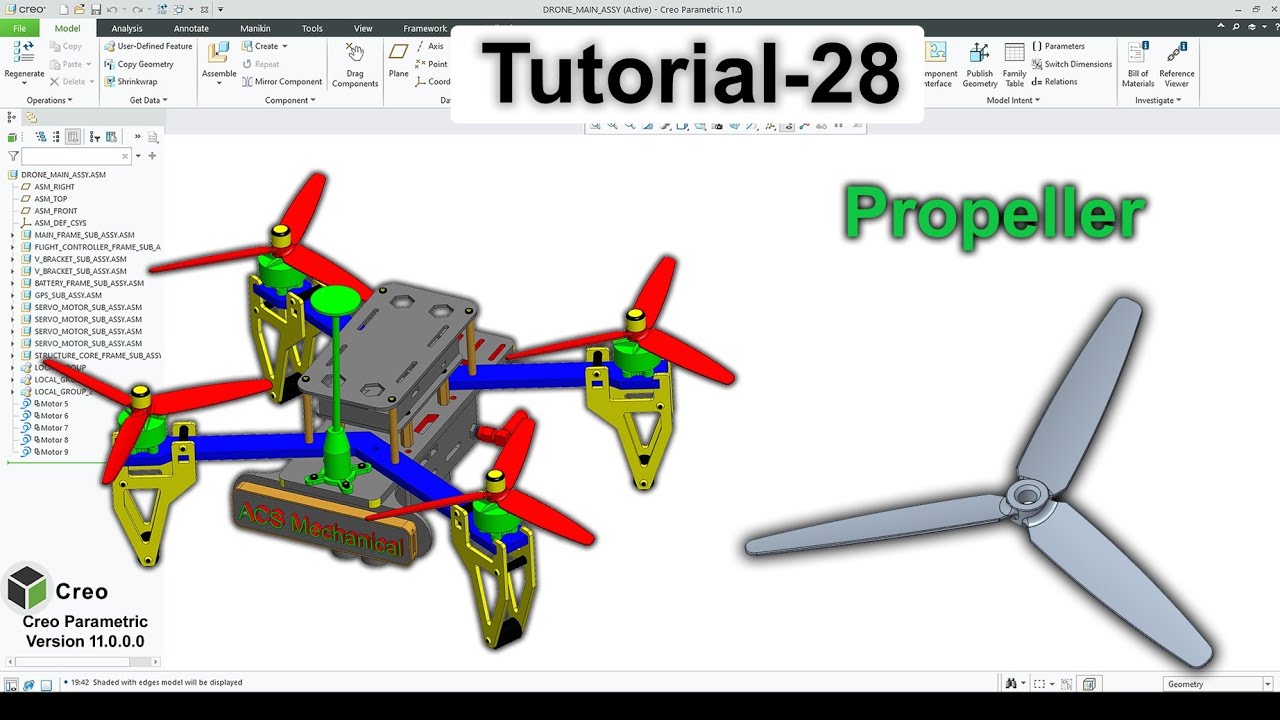Image resolution: width=1280 pixels, height=720 pixels.
Task: Launch the Shrinkwrap tool
Action: pos(131,82)
